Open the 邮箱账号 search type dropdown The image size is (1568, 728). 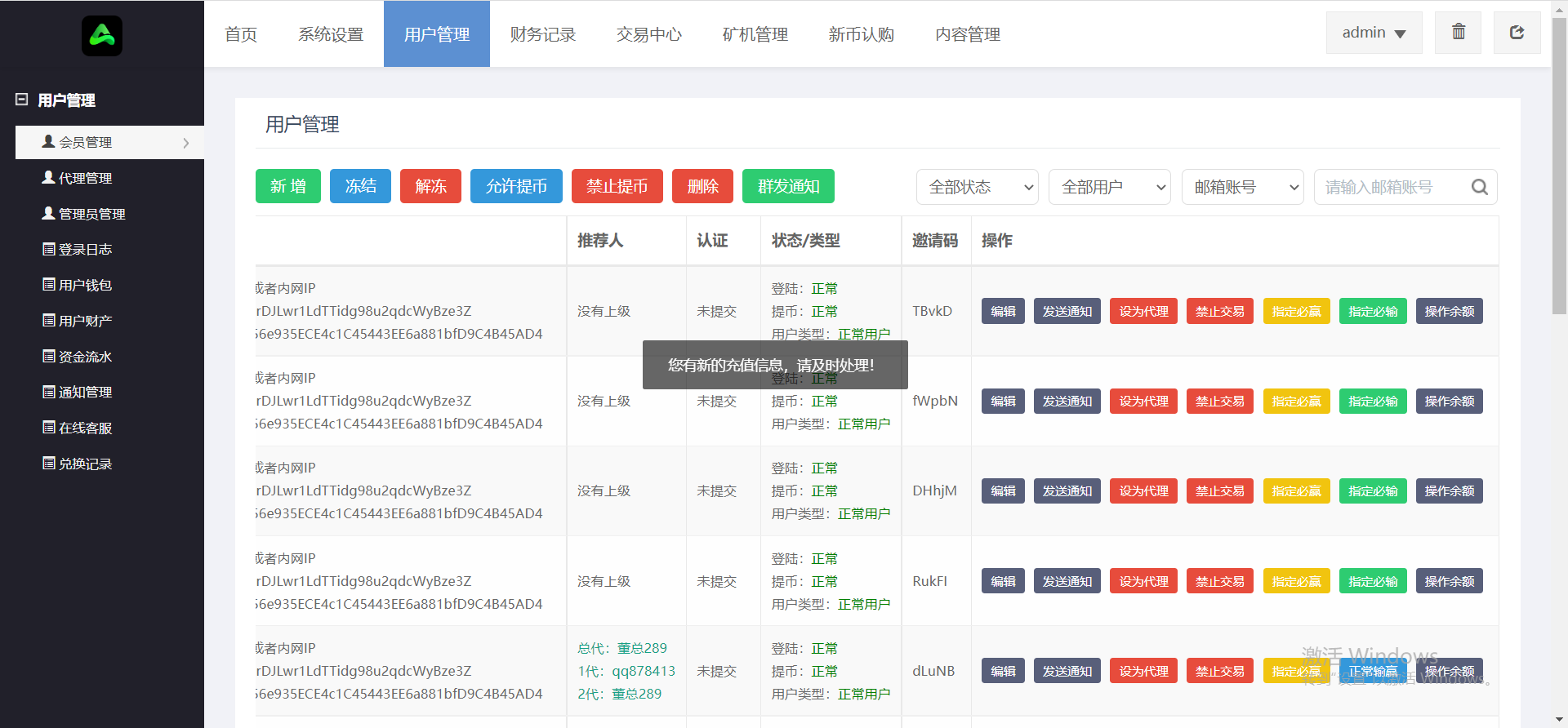click(x=1243, y=187)
